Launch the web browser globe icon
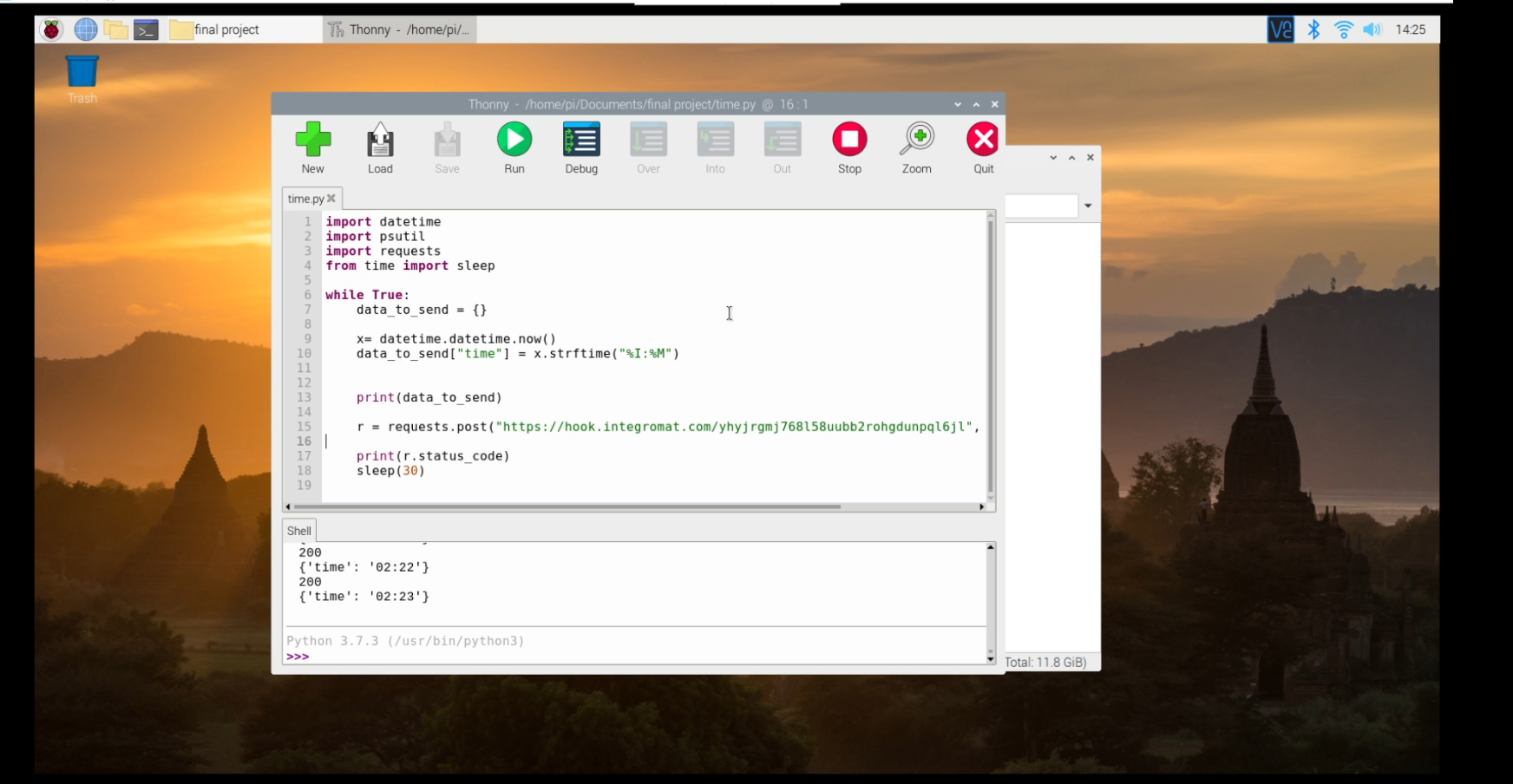The height and width of the screenshot is (784, 1513). coord(86,29)
